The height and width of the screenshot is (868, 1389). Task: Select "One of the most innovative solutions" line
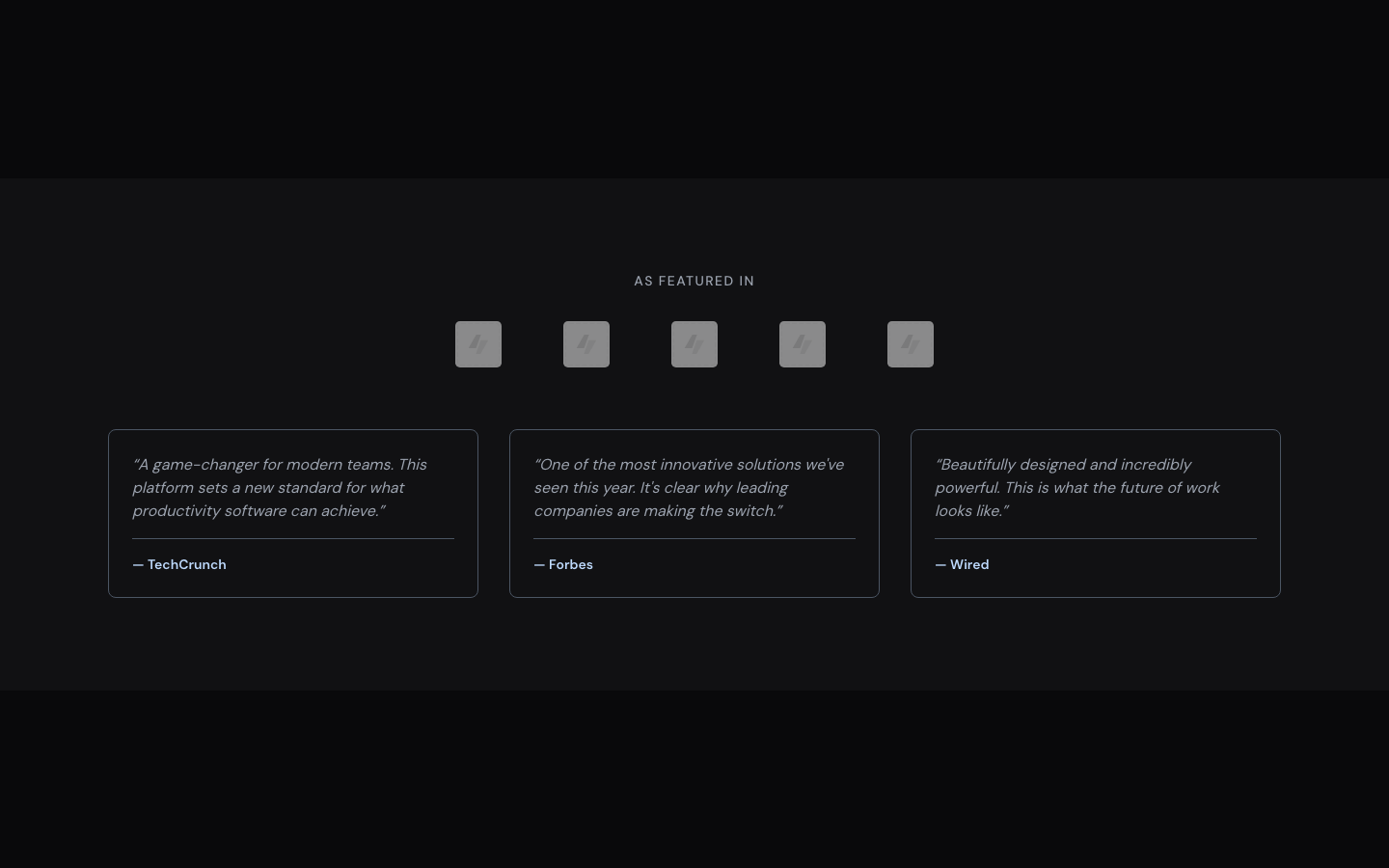tap(666, 465)
